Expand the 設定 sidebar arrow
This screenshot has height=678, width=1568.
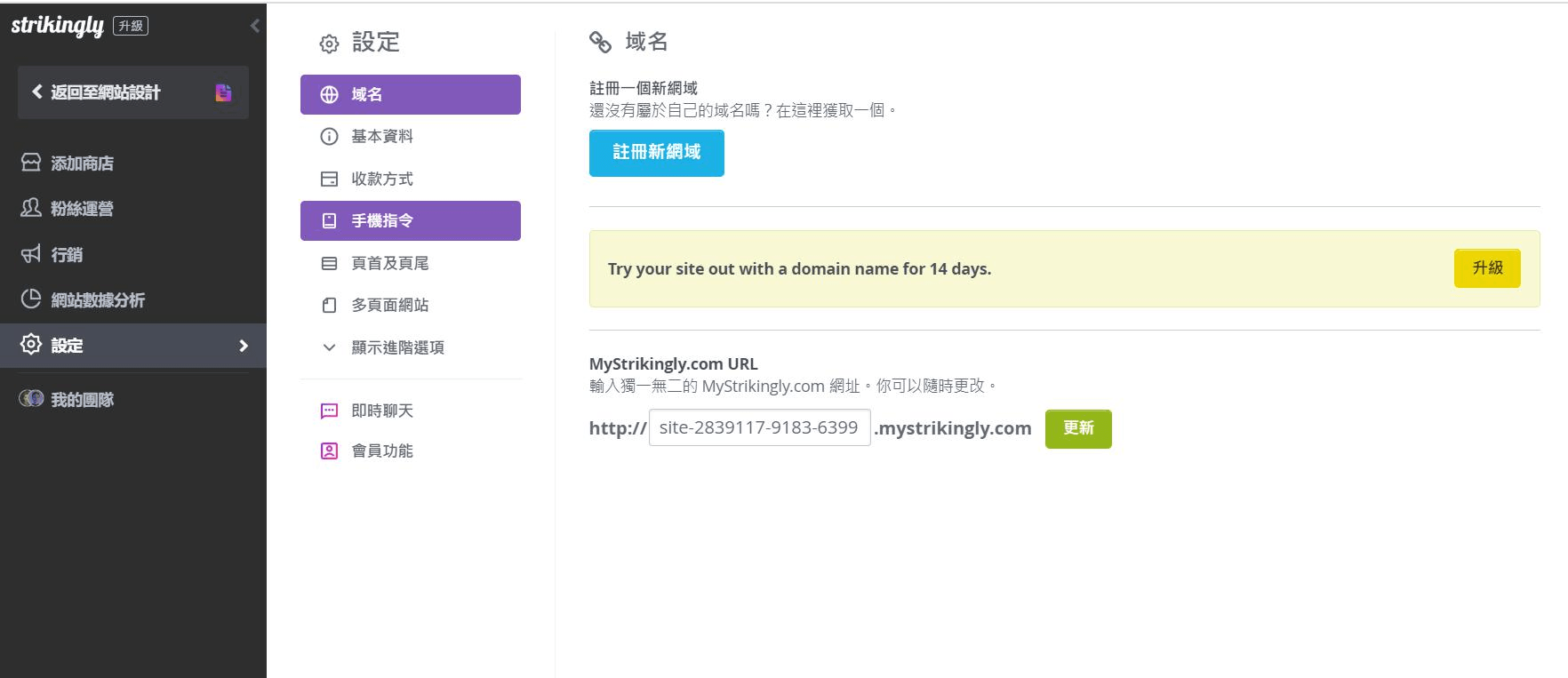(244, 346)
